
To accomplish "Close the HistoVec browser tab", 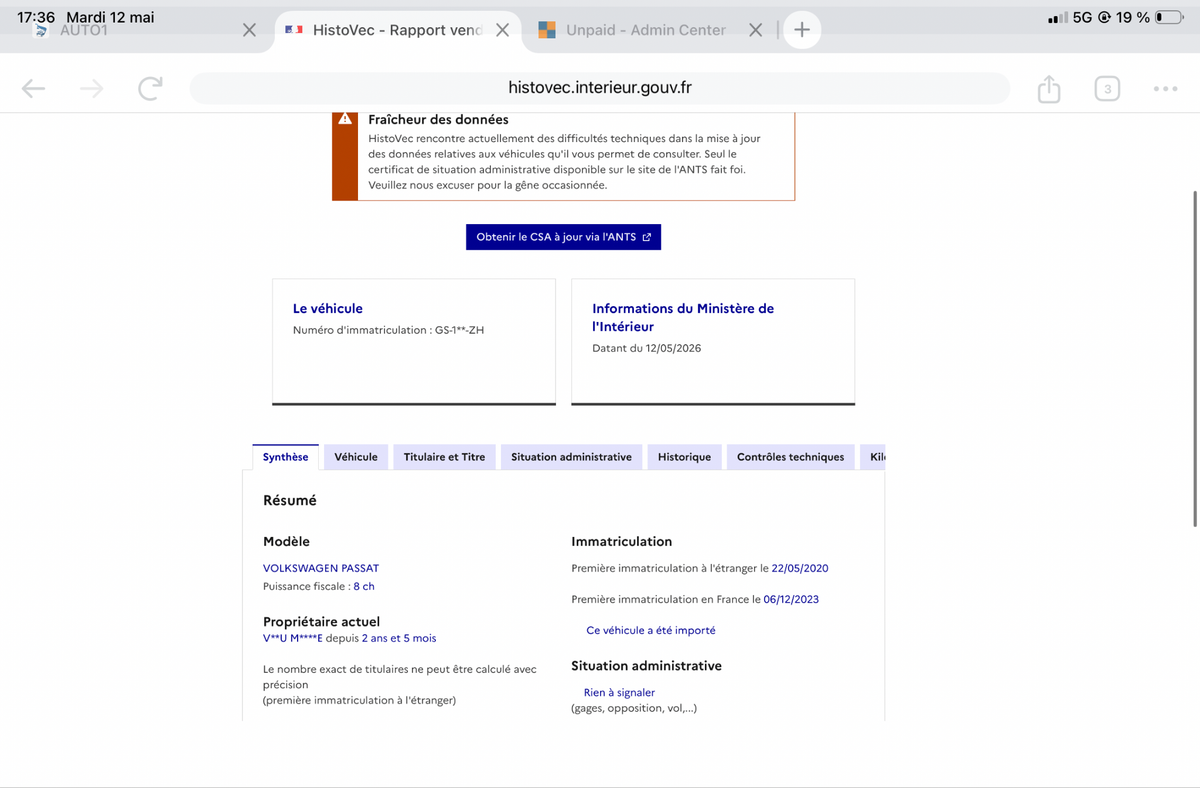I will point(503,30).
